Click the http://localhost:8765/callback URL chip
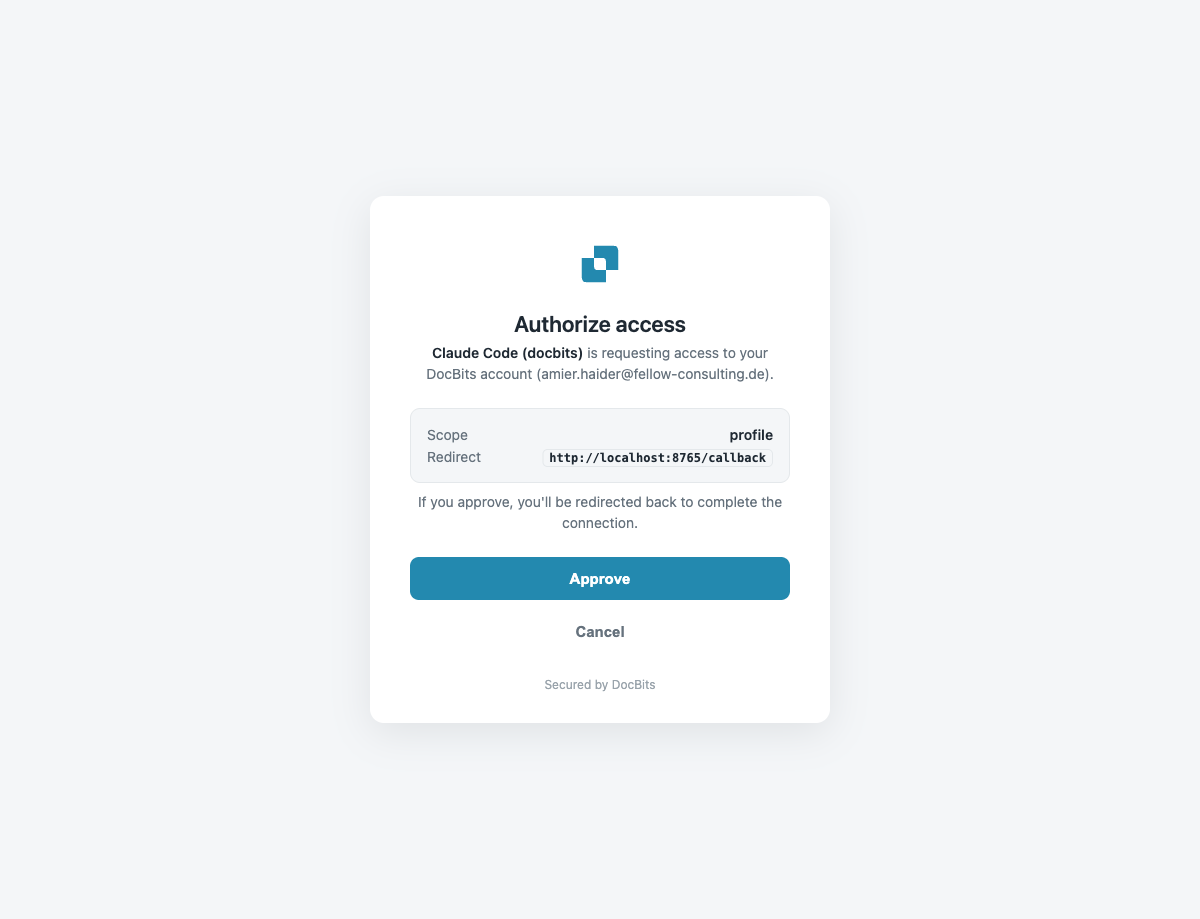1200x919 pixels. click(x=658, y=458)
